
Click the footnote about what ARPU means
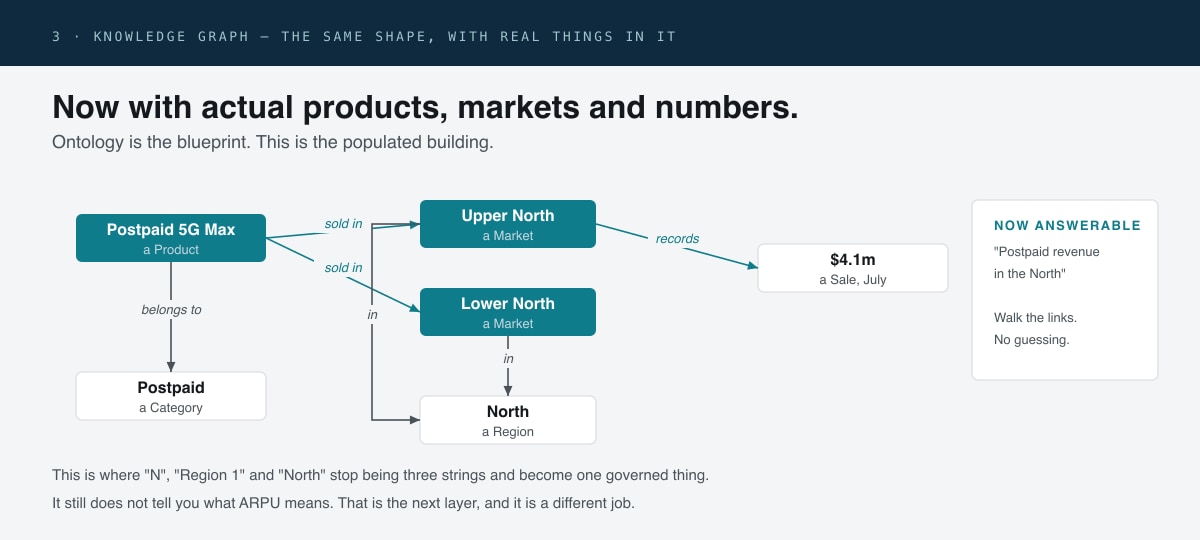tap(343, 503)
